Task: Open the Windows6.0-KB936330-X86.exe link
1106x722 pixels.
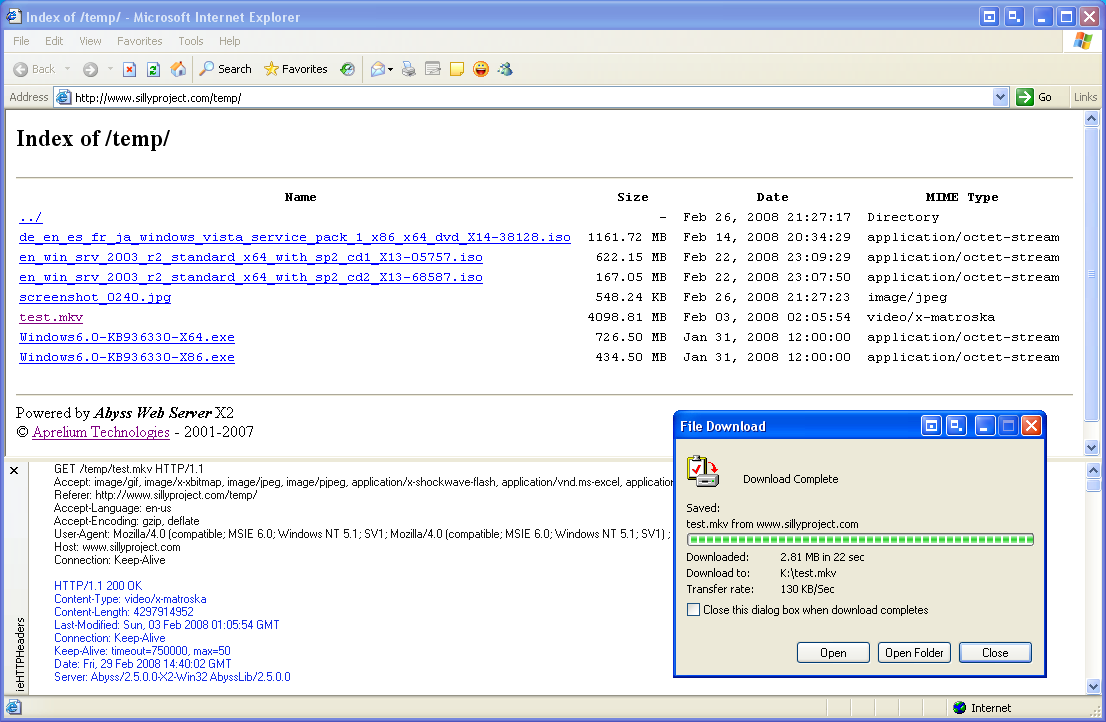Action: point(127,357)
